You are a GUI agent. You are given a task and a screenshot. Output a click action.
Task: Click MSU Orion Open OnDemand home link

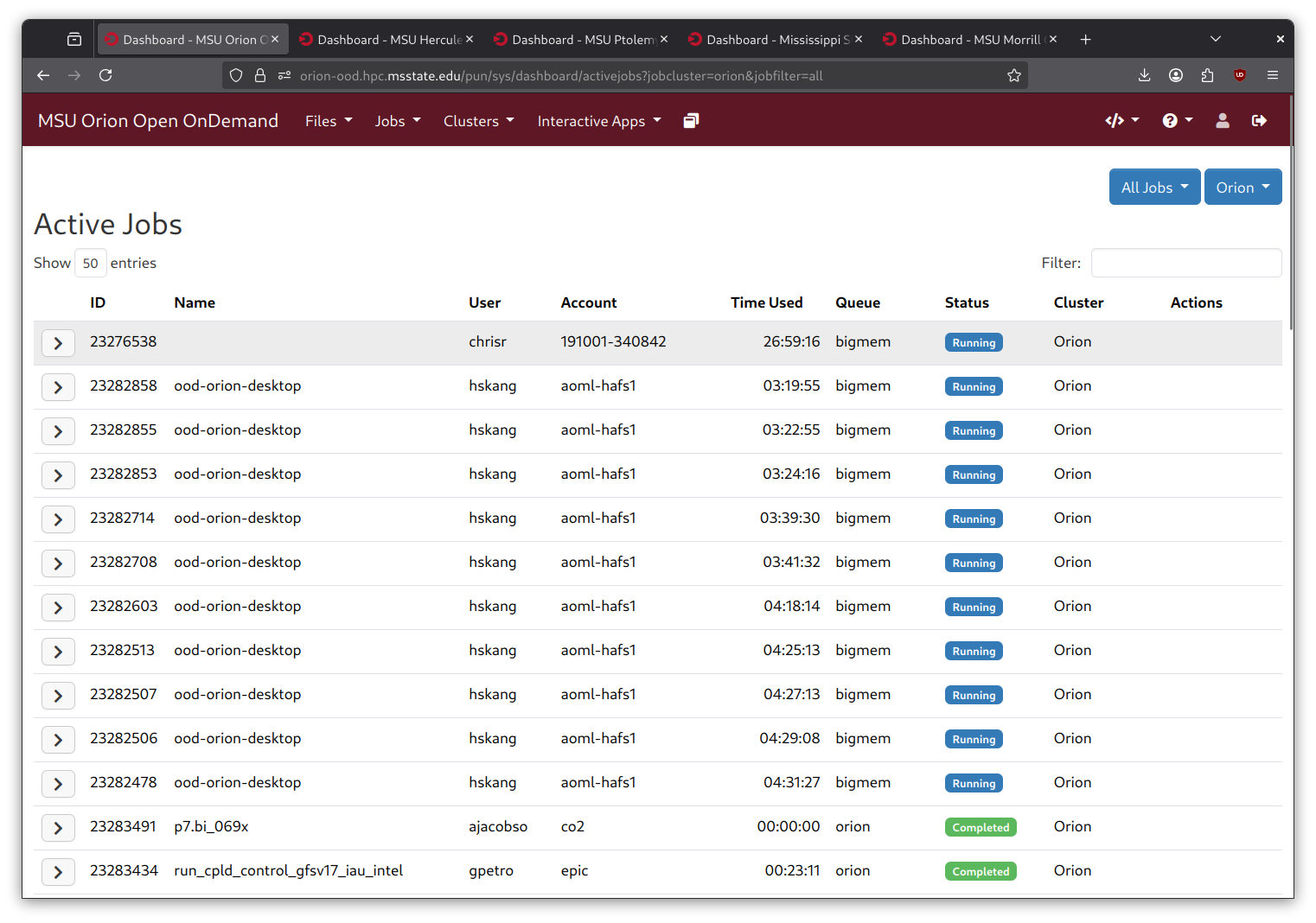tap(158, 121)
